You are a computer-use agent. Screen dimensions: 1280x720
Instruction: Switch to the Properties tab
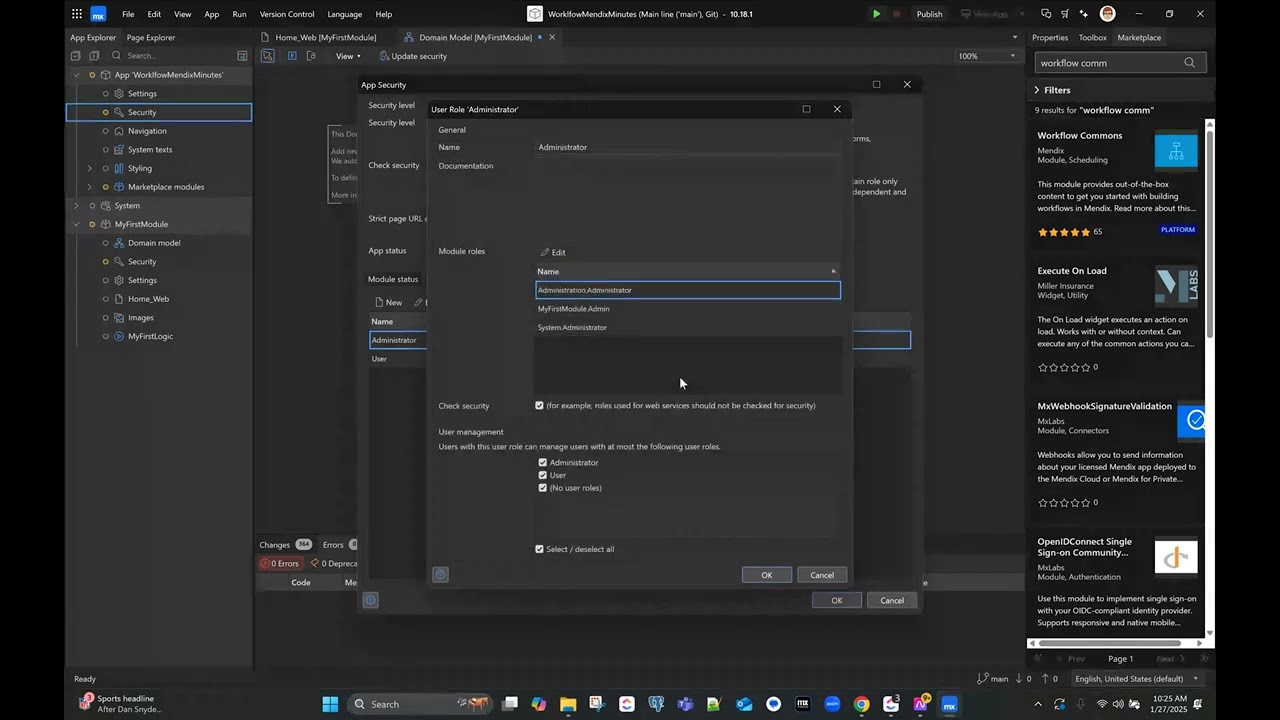click(1050, 37)
